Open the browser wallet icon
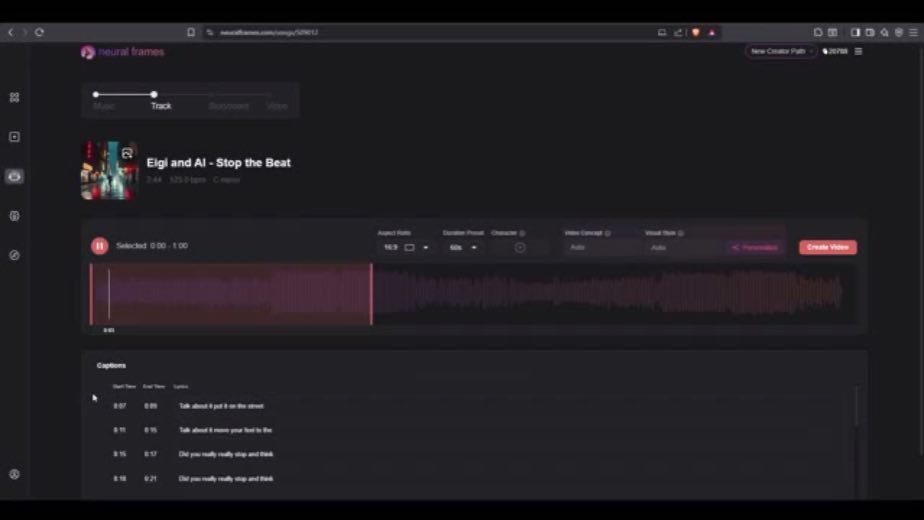This screenshot has height=520, width=924. coord(870,32)
